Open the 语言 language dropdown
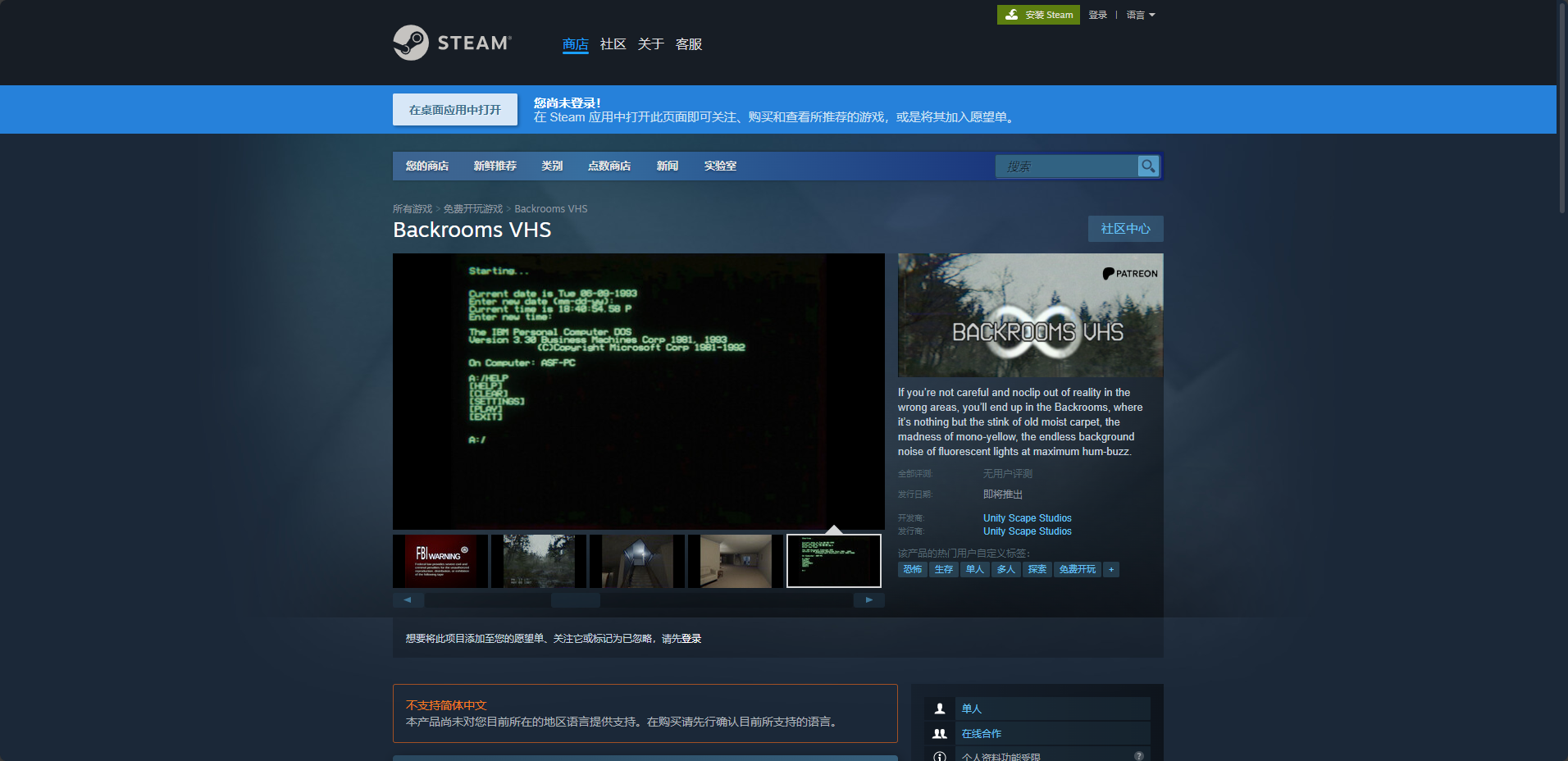 click(x=1141, y=15)
